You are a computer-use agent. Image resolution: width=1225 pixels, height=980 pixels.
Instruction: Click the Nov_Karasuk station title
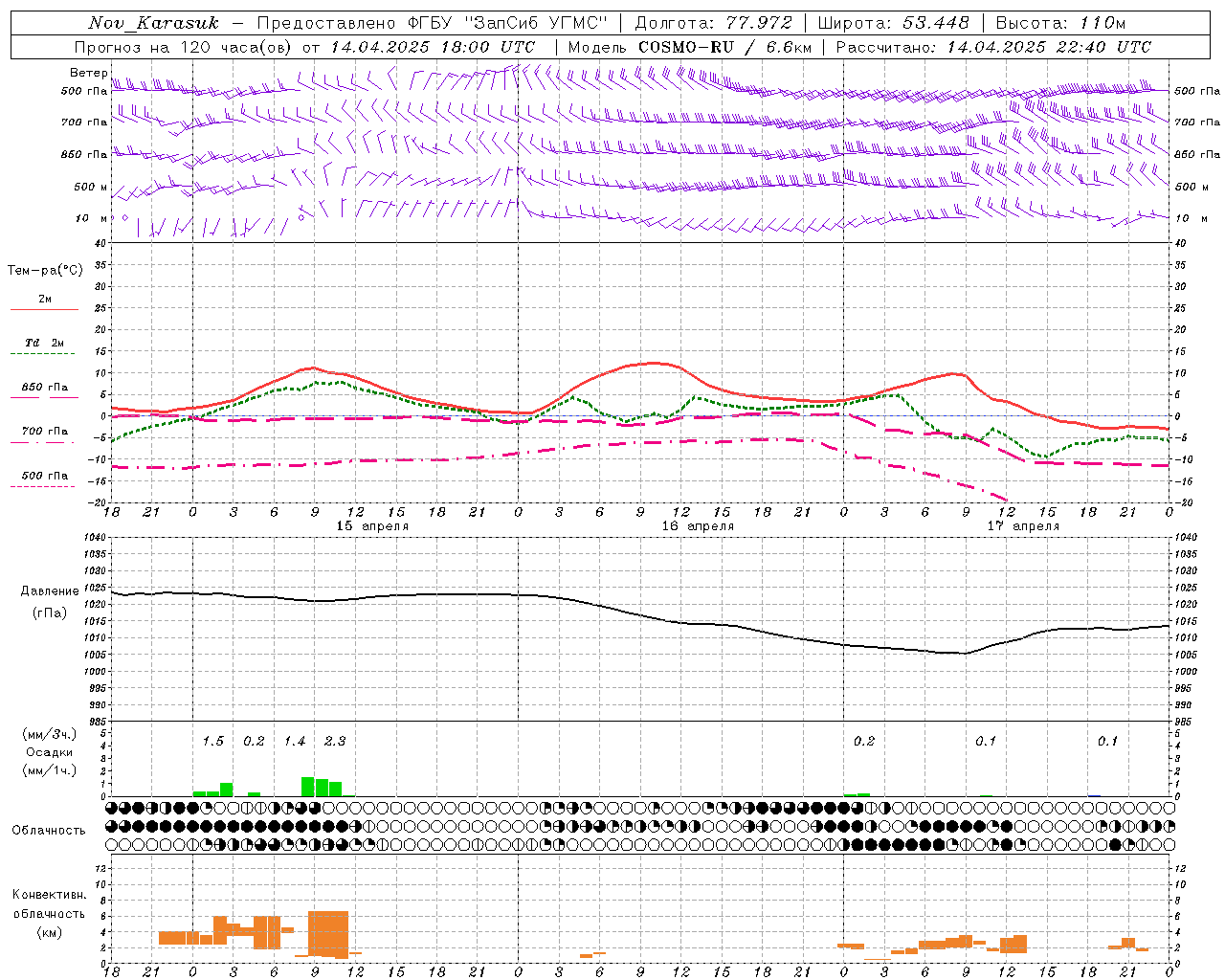tap(153, 23)
